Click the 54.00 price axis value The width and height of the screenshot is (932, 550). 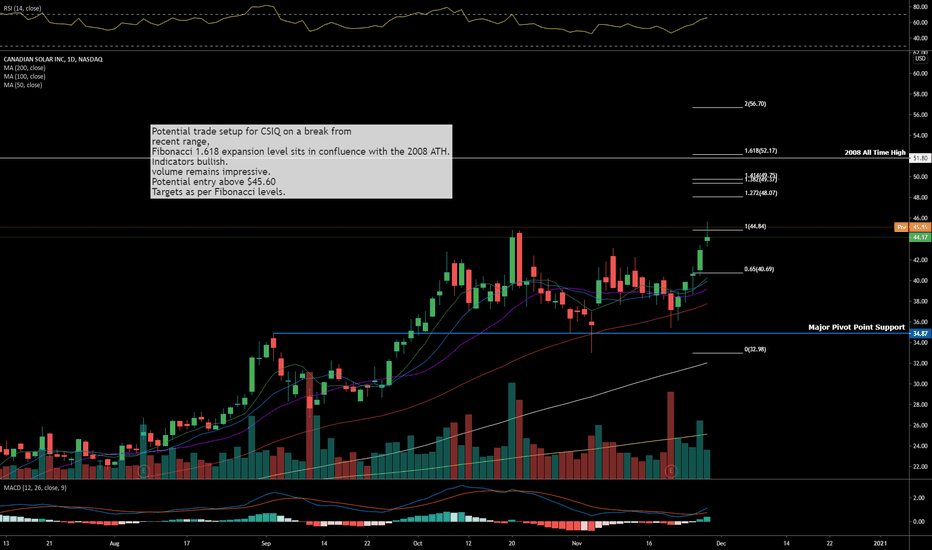pyautogui.click(x=920, y=136)
